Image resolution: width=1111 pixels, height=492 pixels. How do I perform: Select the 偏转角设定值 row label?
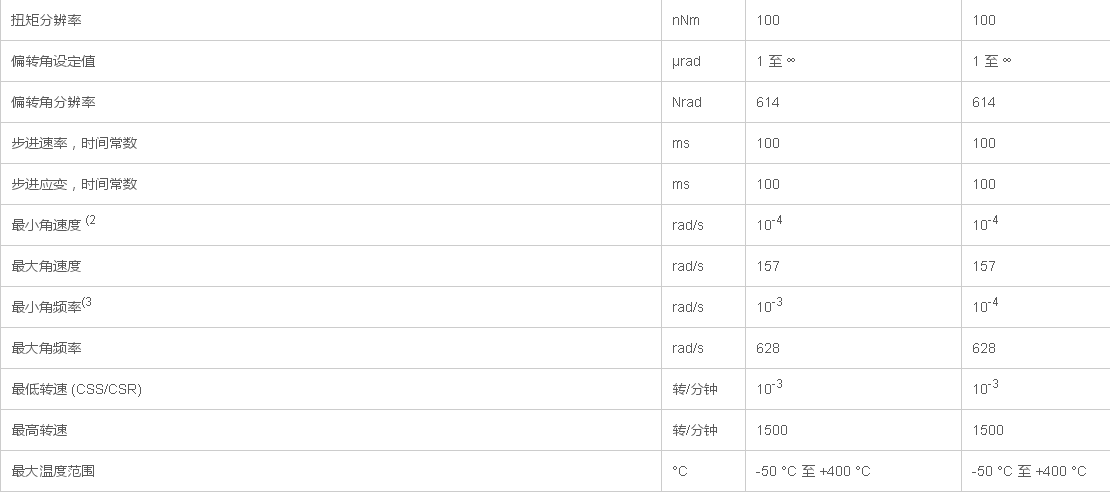click(53, 61)
